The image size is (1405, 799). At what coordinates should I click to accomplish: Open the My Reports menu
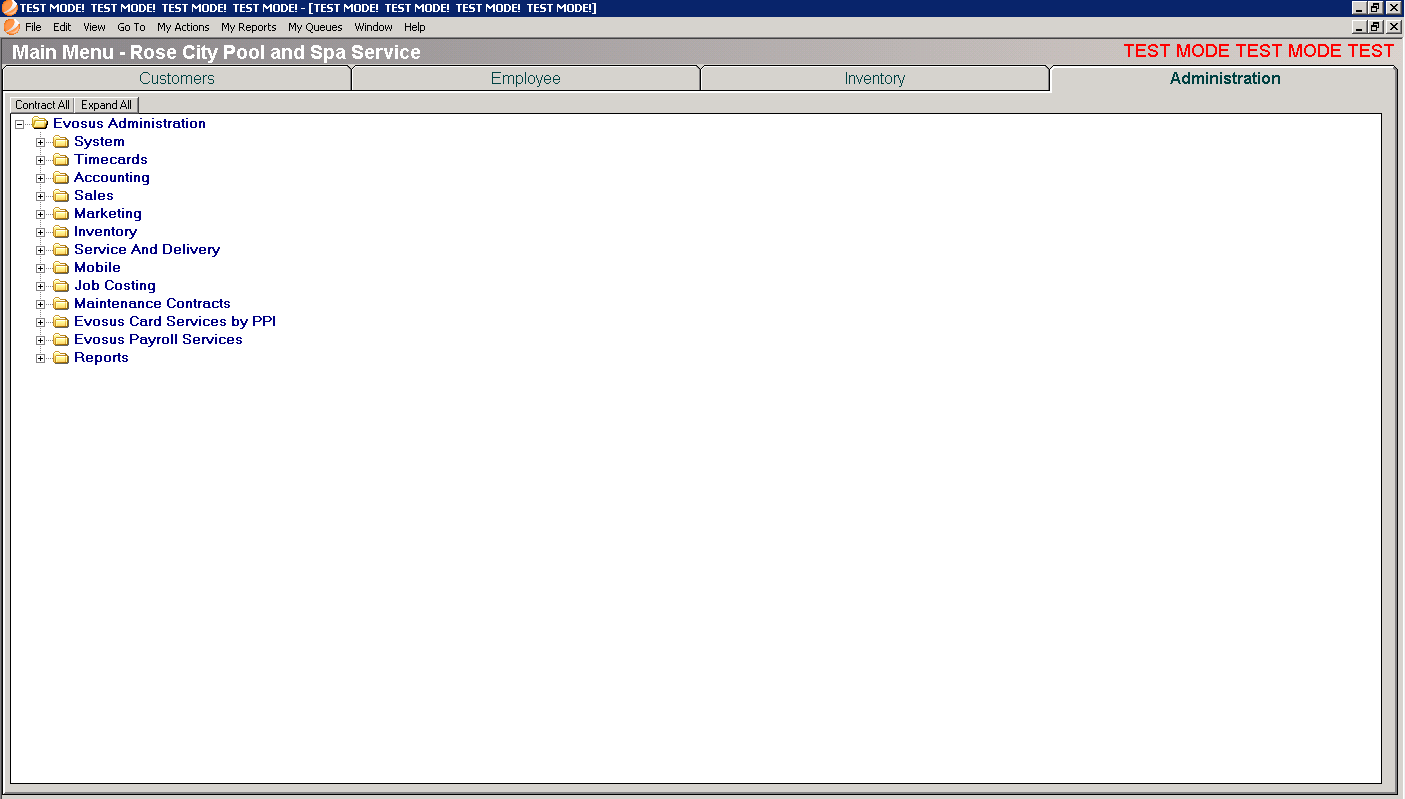[249, 27]
